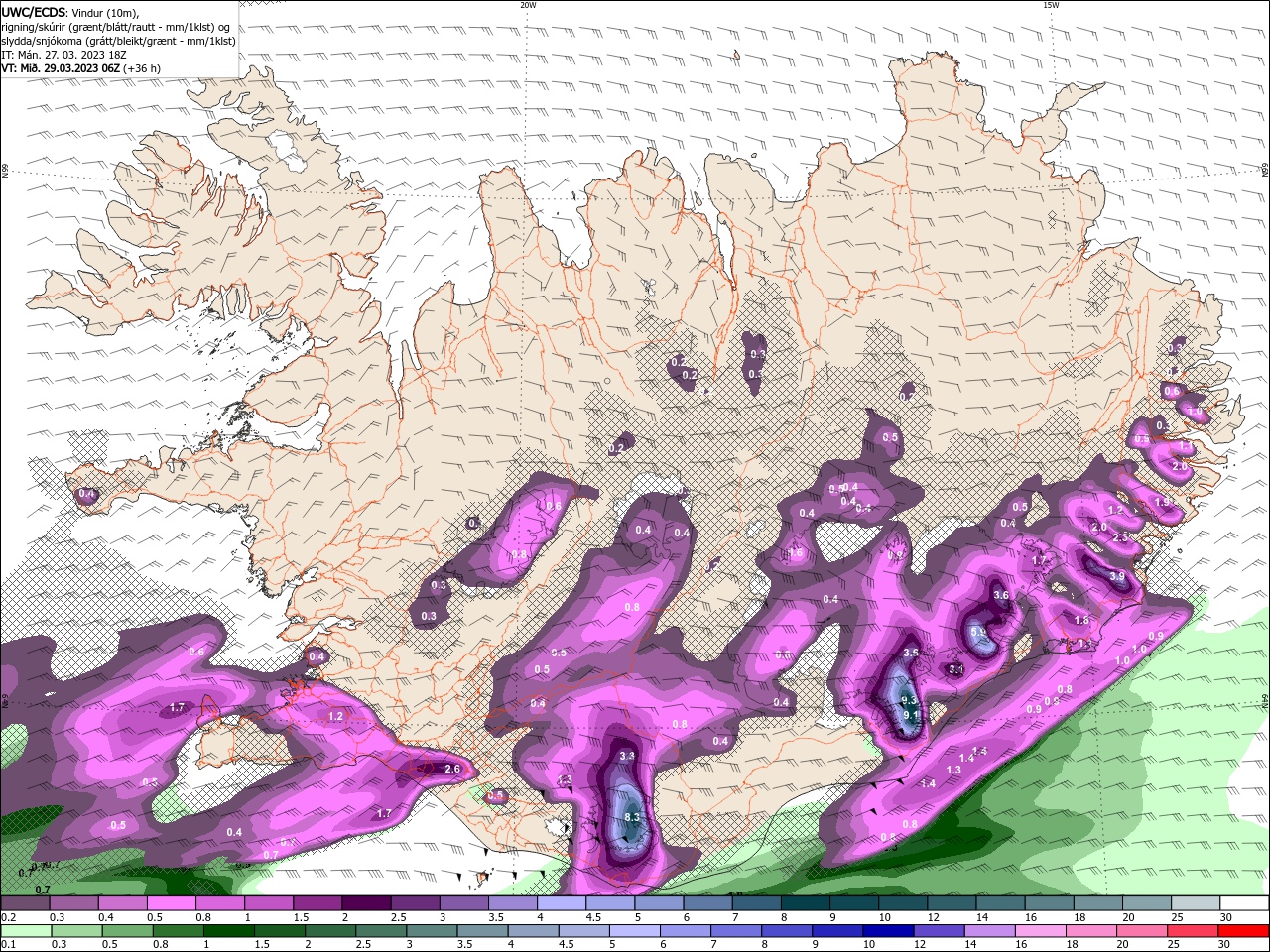Click the 5.9 precipitation value on the map
The width and height of the screenshot is (1270, 952).
(977, 632)
